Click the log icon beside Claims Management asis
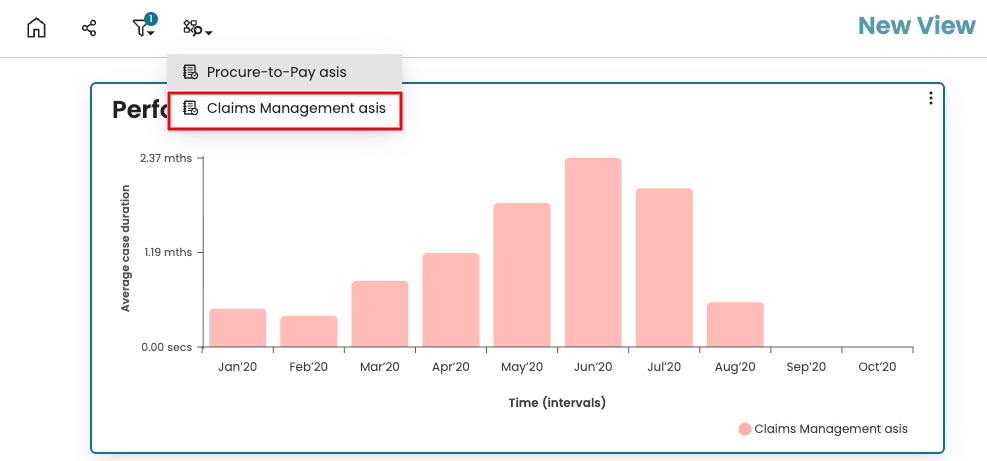 click(190, 109)
